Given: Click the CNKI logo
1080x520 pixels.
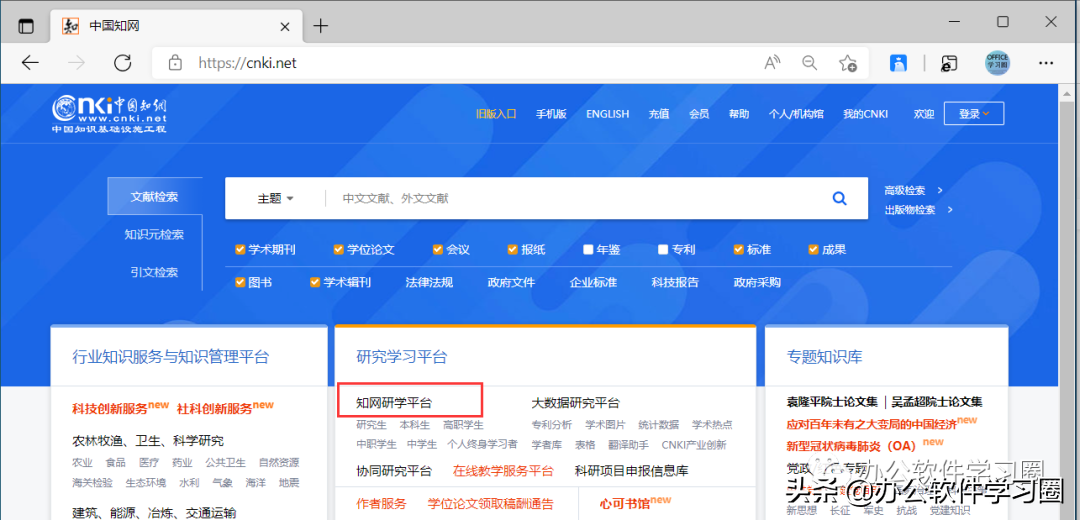Looking at the screenshot, I should (x=110, y=114).
